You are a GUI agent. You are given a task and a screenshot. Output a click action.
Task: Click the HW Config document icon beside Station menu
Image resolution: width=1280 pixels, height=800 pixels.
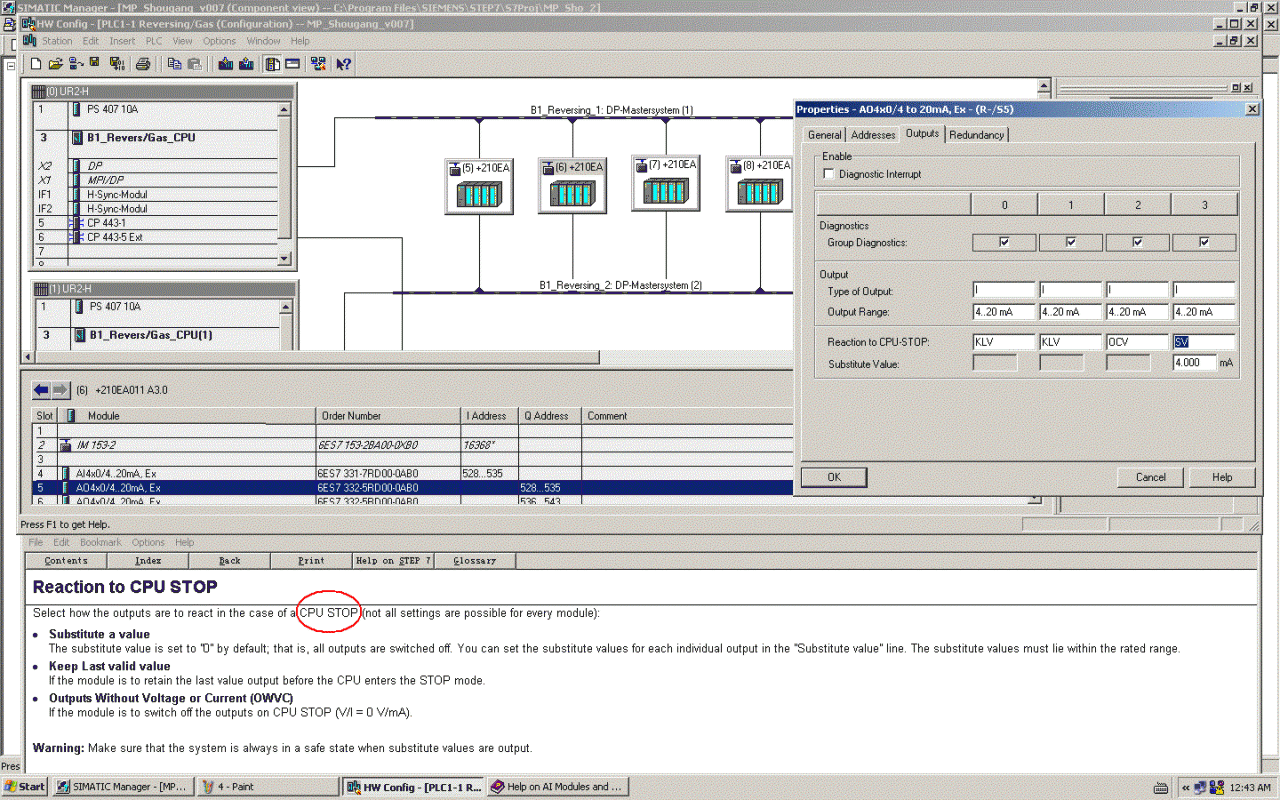click(x=29, y=41)
